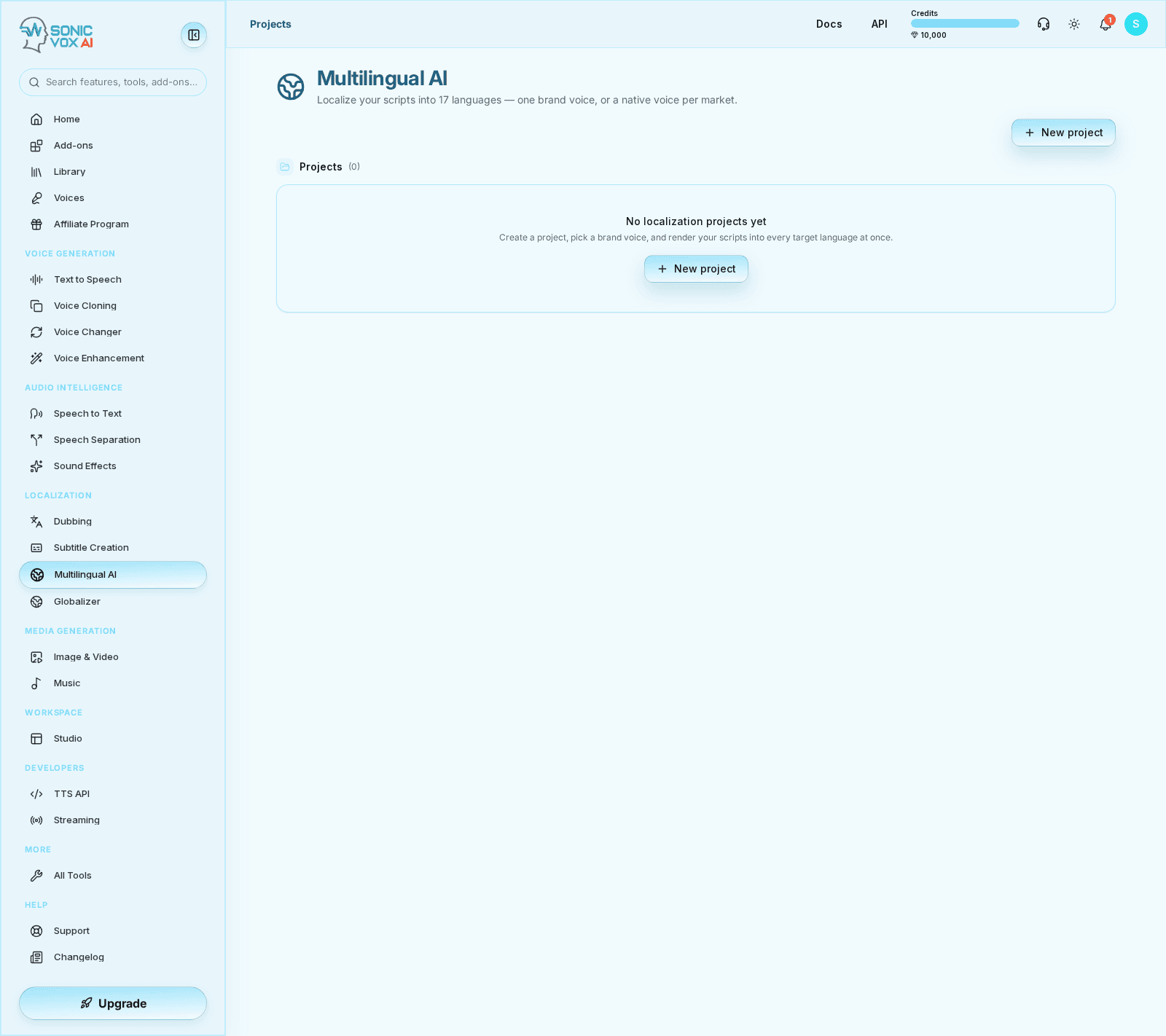Click the Voice Changer icon
1166x1036 pixels.
click(36, 332)
